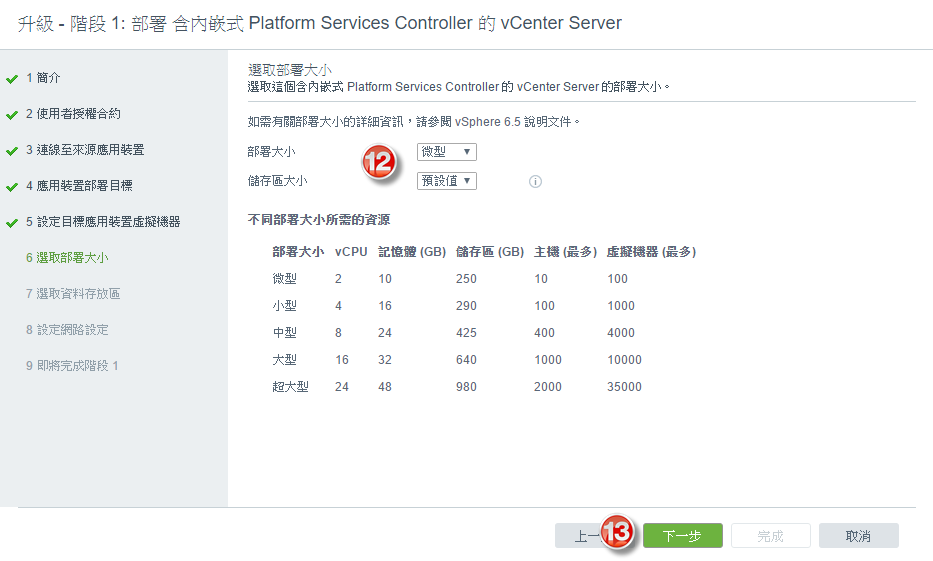Click the 超大型 row label in table

[x=290, y=387]
